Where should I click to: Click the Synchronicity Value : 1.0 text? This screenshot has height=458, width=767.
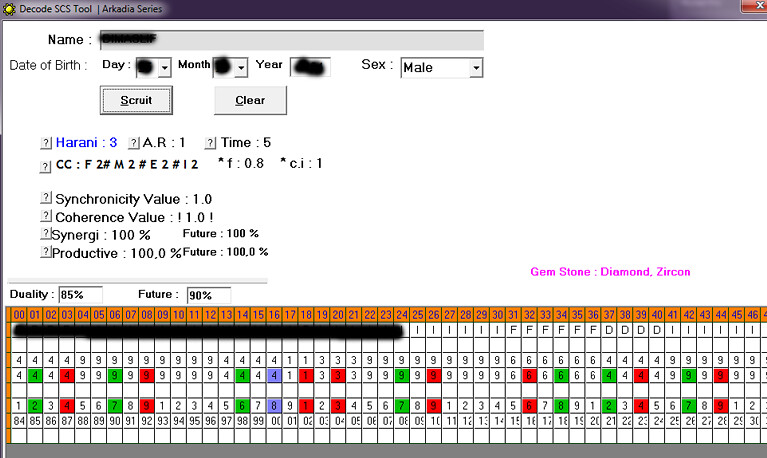(134, 199)
